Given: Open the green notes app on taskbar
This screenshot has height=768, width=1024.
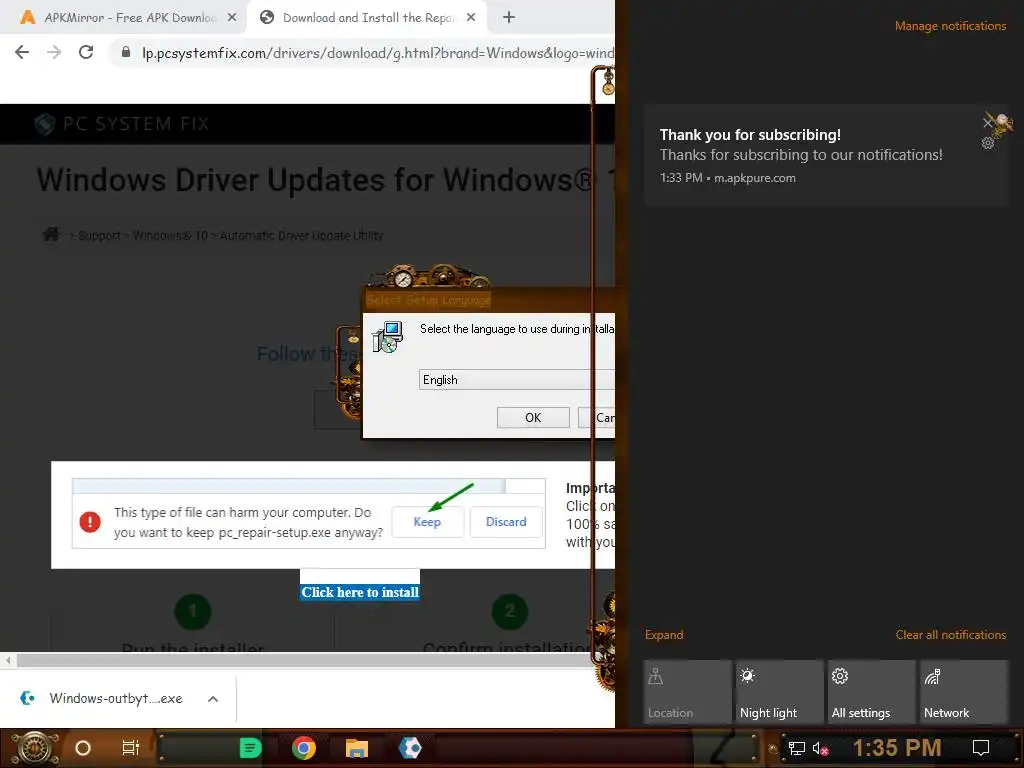Looking at the screenshot, I should 250,748.
